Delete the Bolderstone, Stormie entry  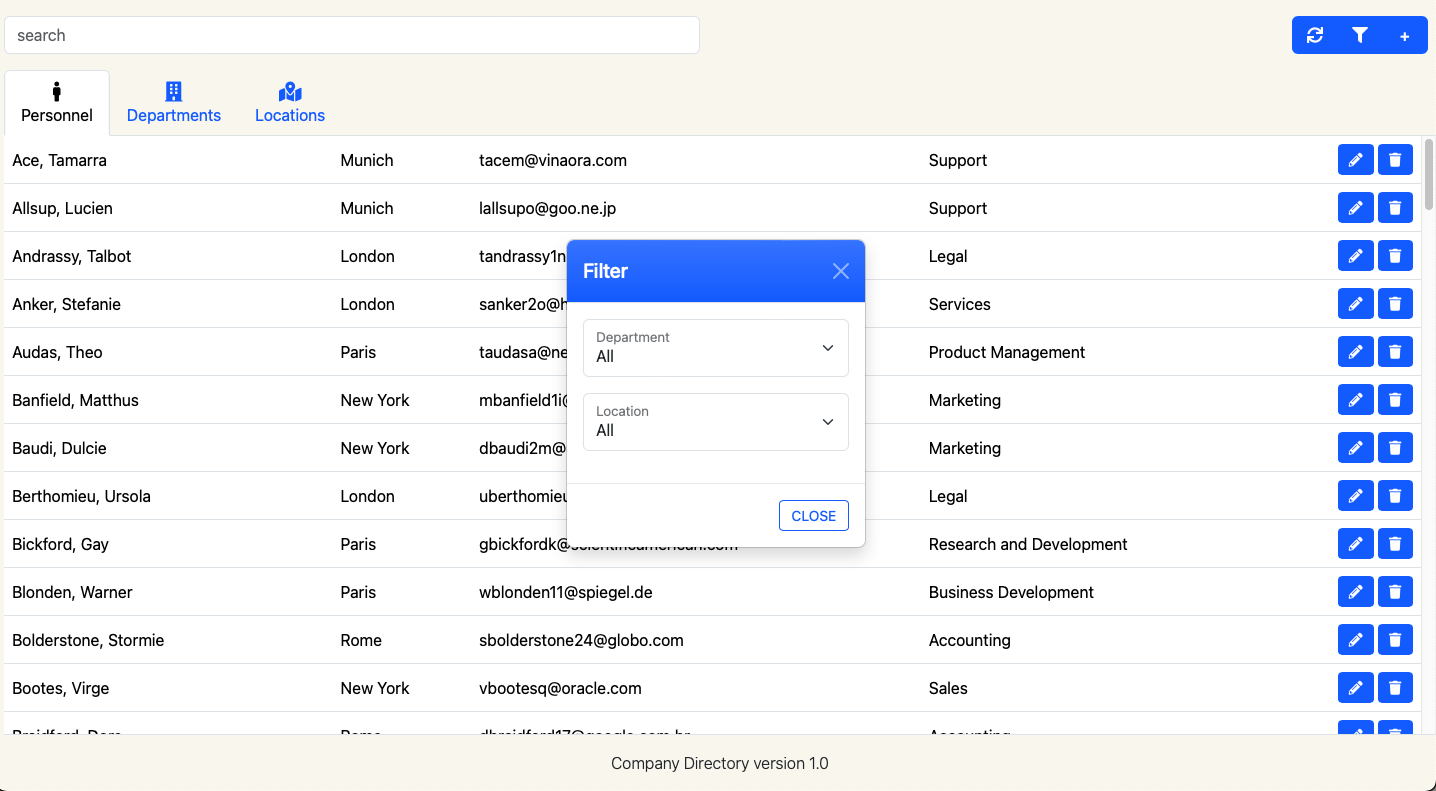pos(1395,640)
